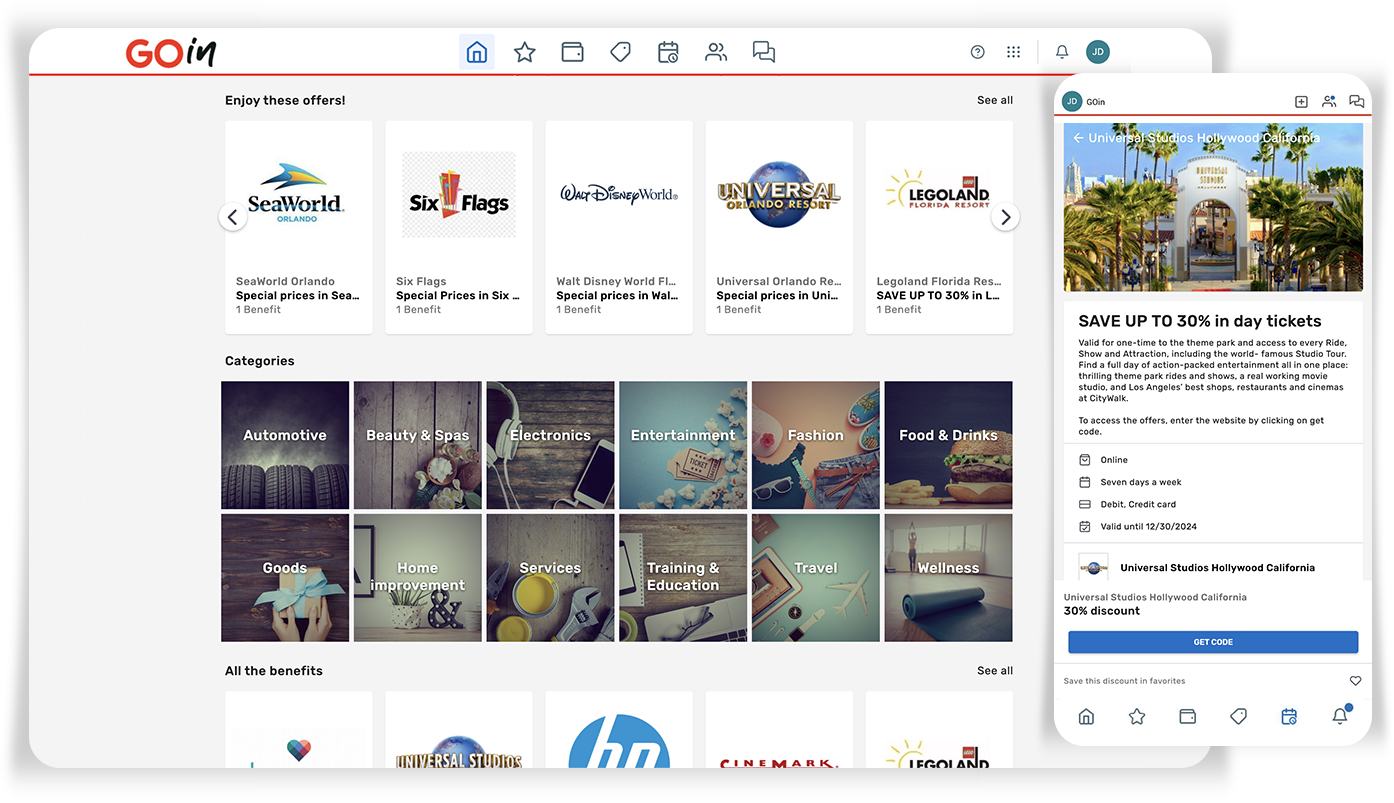Screen dimensions: 1394x803
Task: Open the Universal Orlando Resort offer card
Action: [x=779, y=228]
